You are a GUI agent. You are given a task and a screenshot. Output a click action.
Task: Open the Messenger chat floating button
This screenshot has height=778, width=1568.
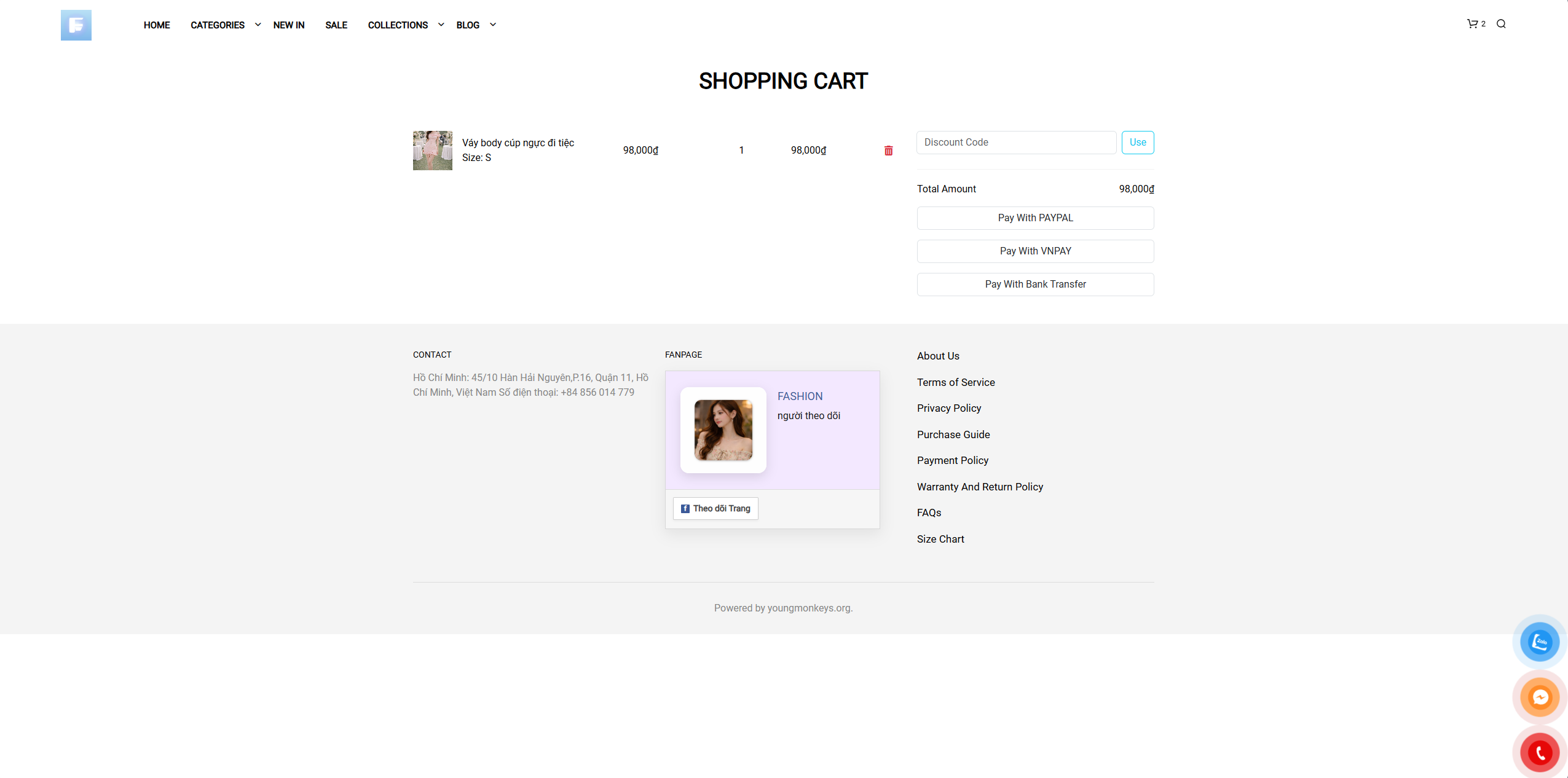tap(1539, 697)
